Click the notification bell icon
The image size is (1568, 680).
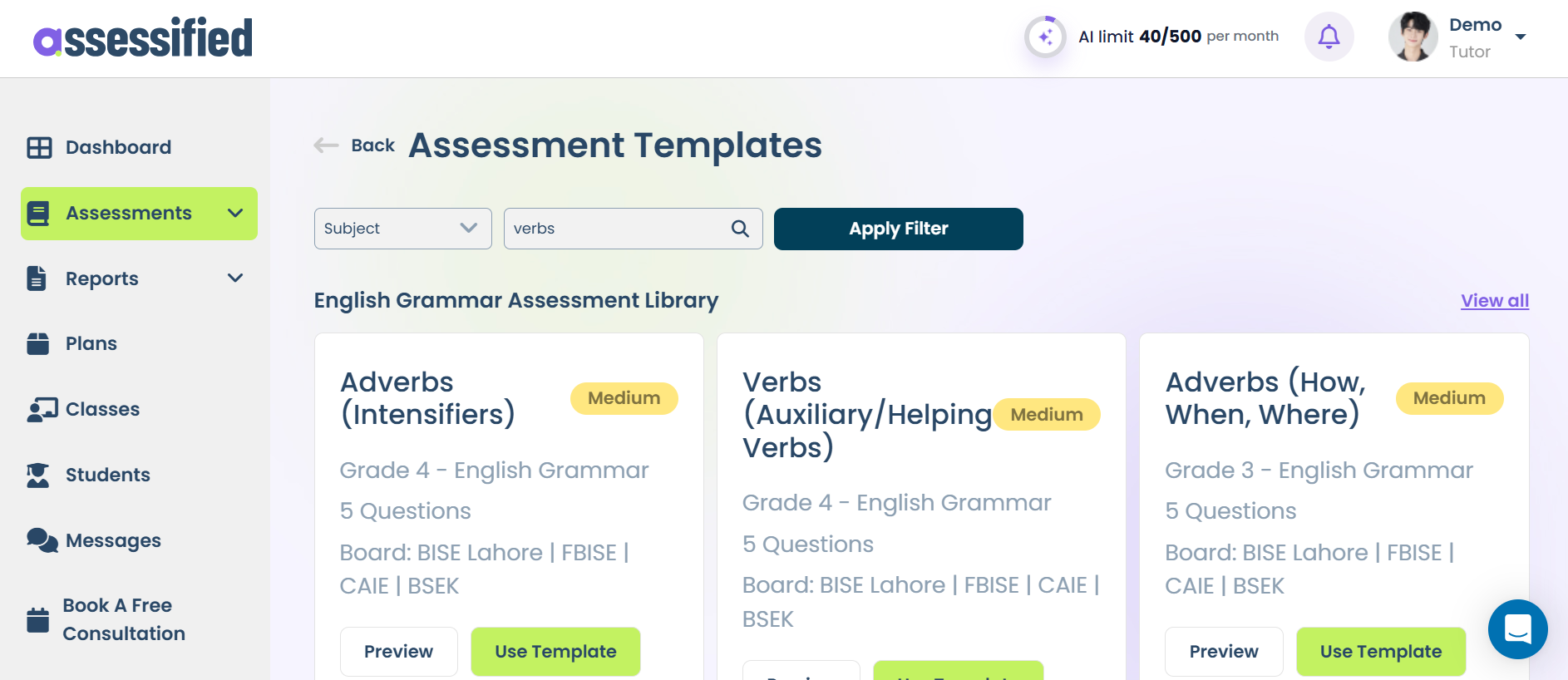[x=1329, y=37]
